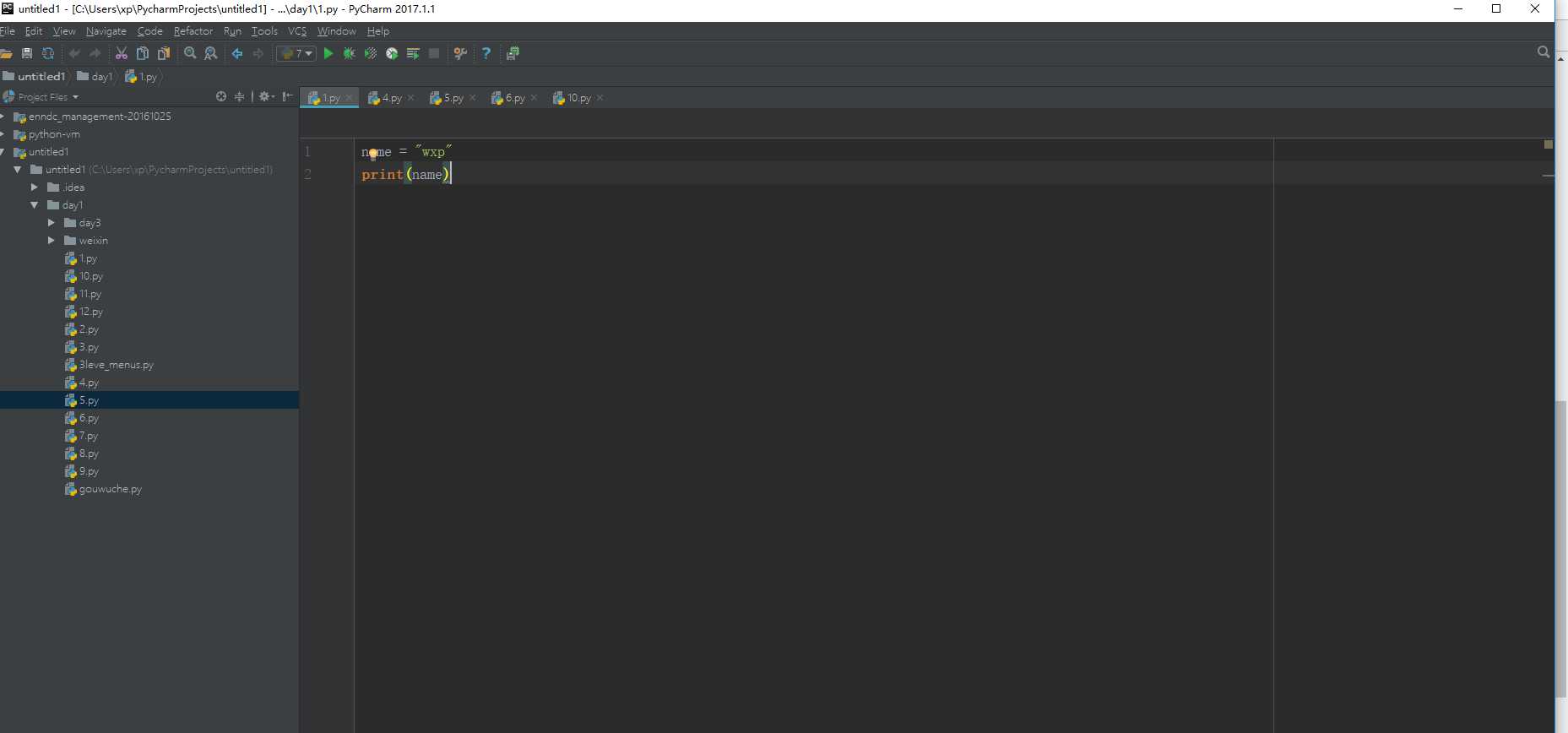Click the Concurrency diagram run icon

click(413, 53)
